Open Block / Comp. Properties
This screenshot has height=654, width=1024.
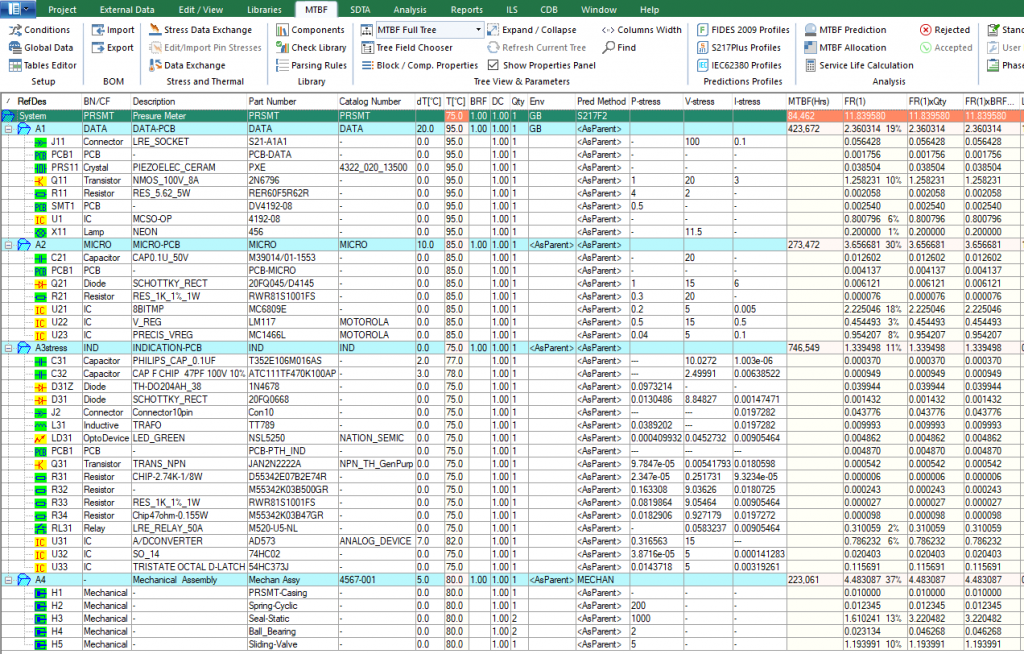click(x=419, y=65)
